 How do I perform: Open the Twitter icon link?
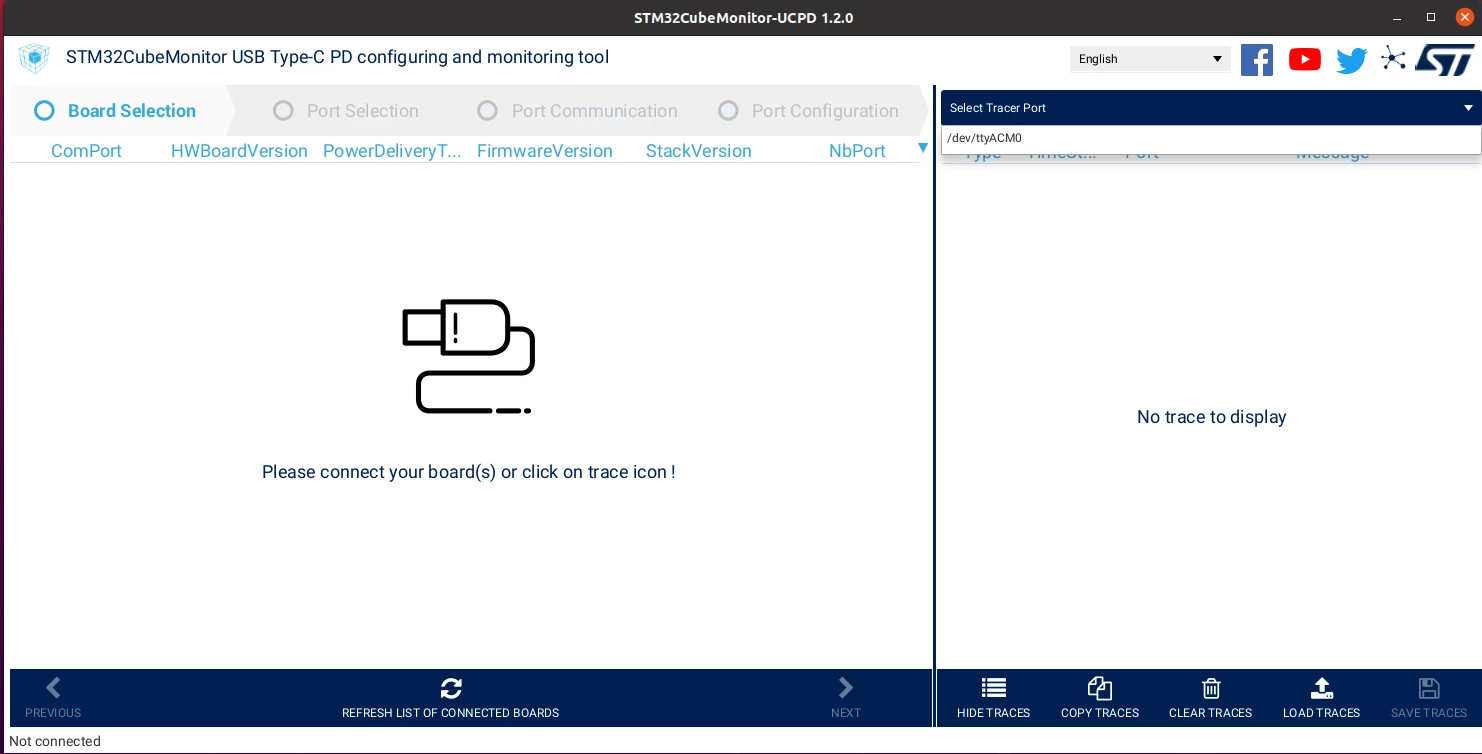pos(1351,61)
